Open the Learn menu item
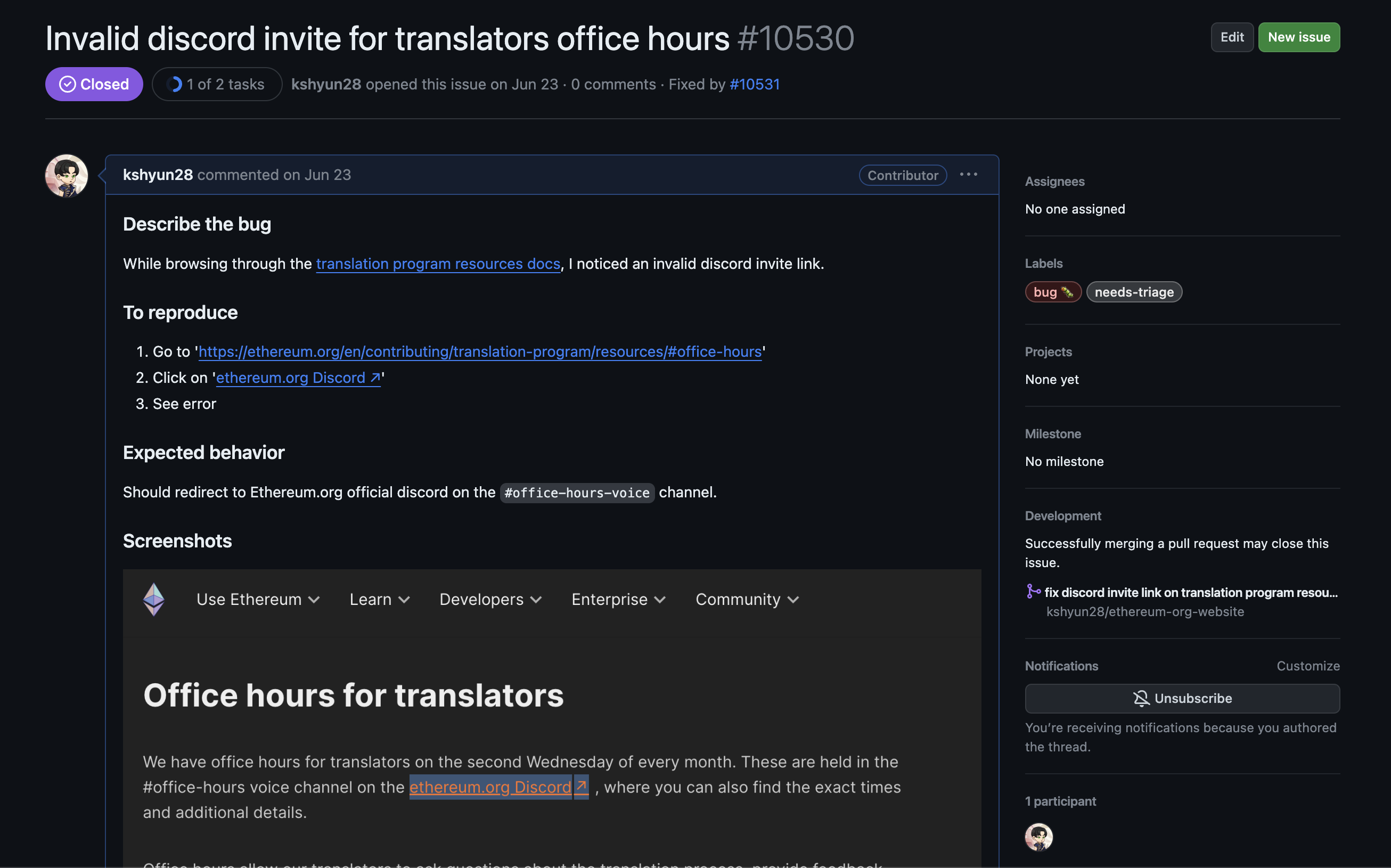The height and width of the screenshot is (868, 1391). click(x=379, y=599)
